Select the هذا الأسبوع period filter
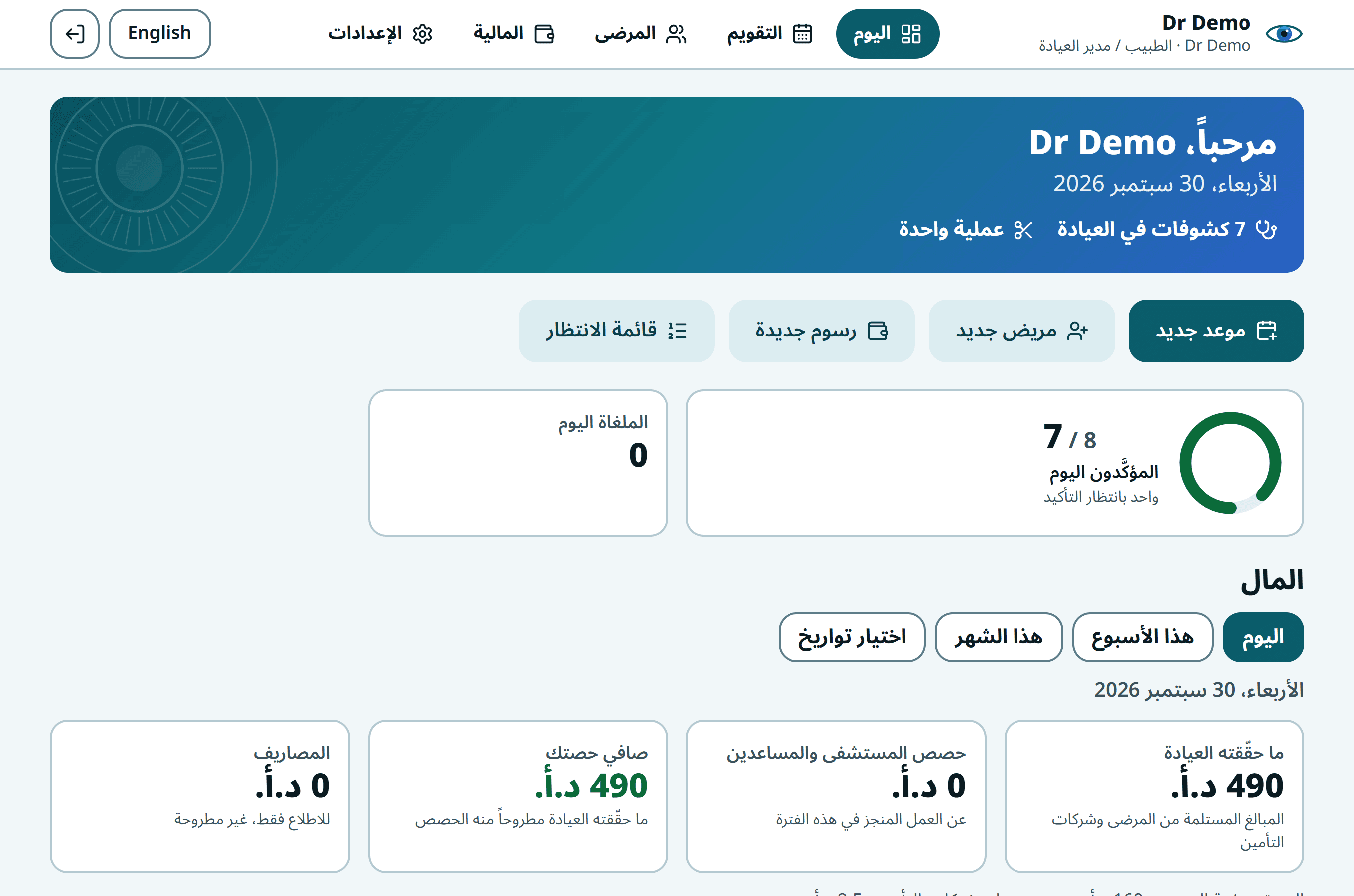Screen dimensions: 1354x896 pyautogui.click(x=1142, y=637)
